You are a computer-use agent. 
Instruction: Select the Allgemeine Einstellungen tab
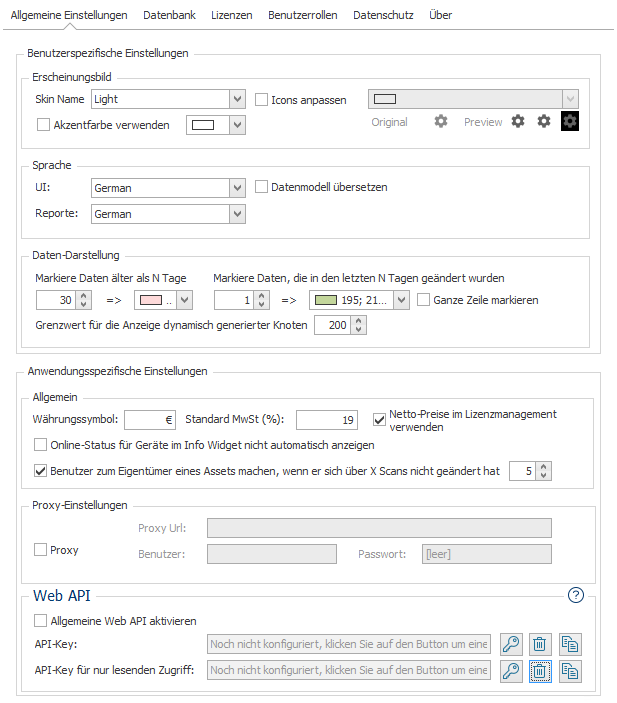69,15
